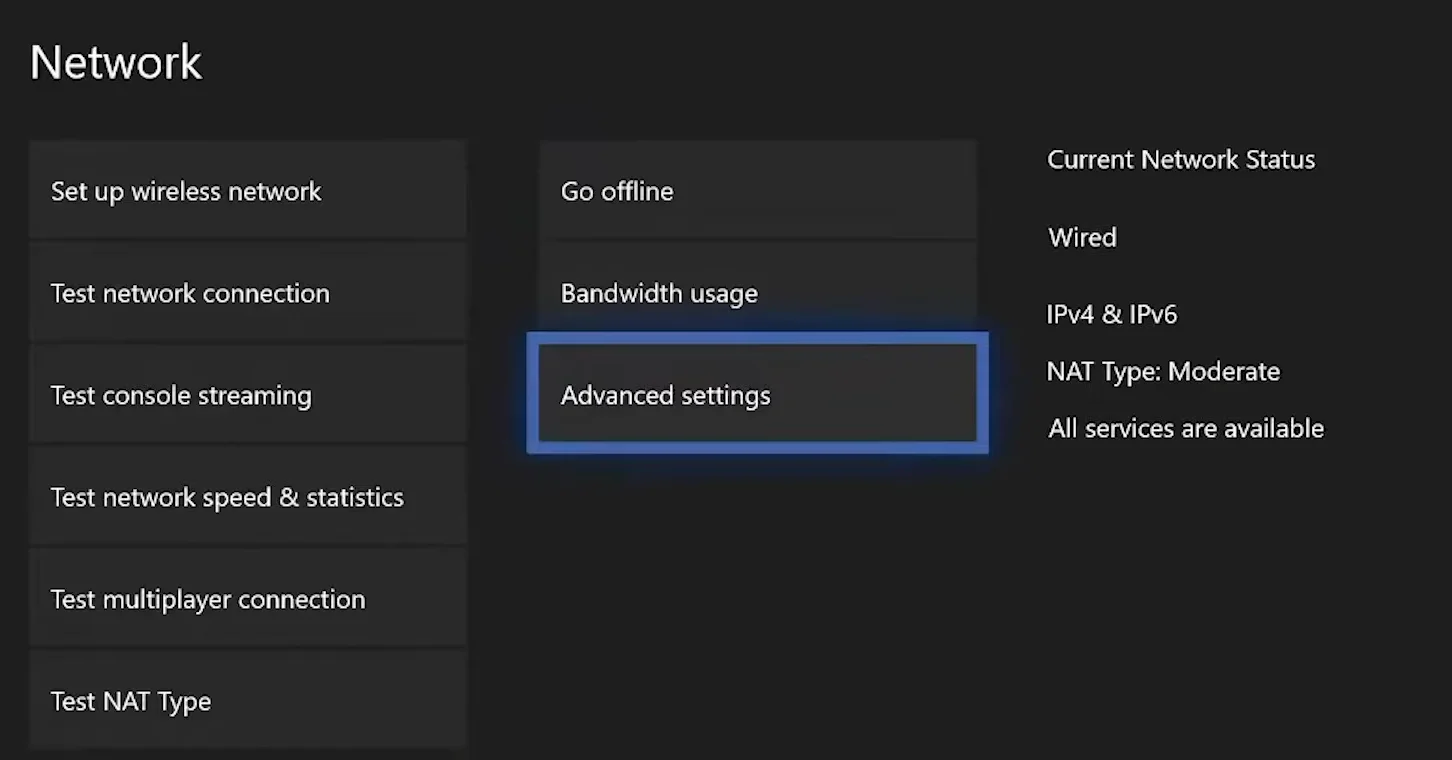This screenshot has width=1452, height=760.
Task: Click the IPv4 & IPv6 status line
Action: pyautogui.click(x=1111, y=315)
